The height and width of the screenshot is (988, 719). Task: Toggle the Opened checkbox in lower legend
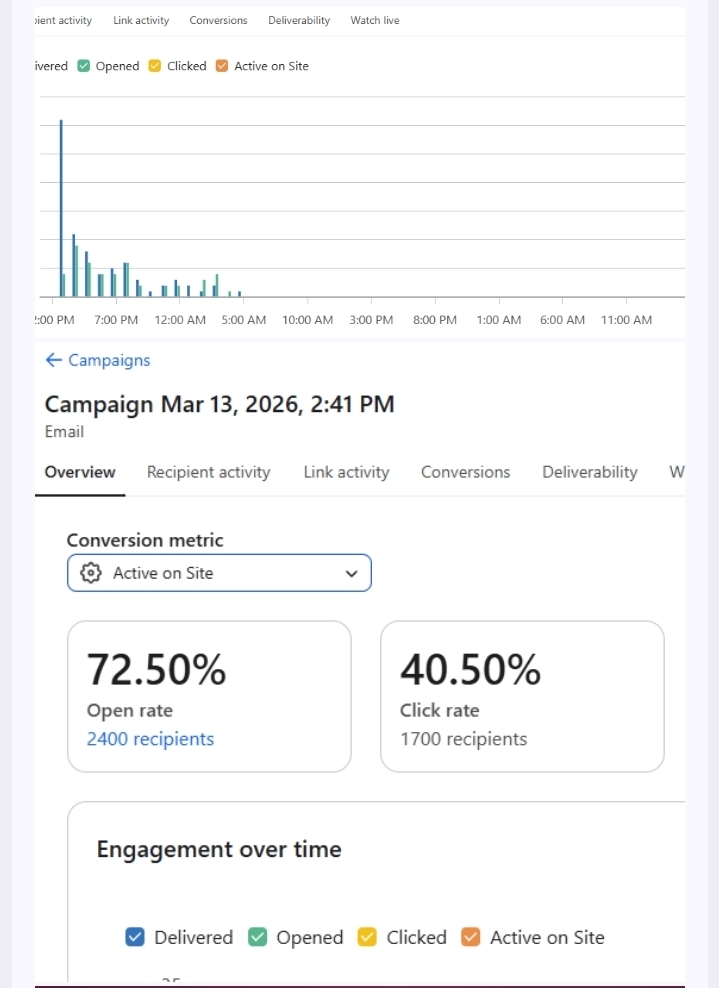[x=258, y=937]
